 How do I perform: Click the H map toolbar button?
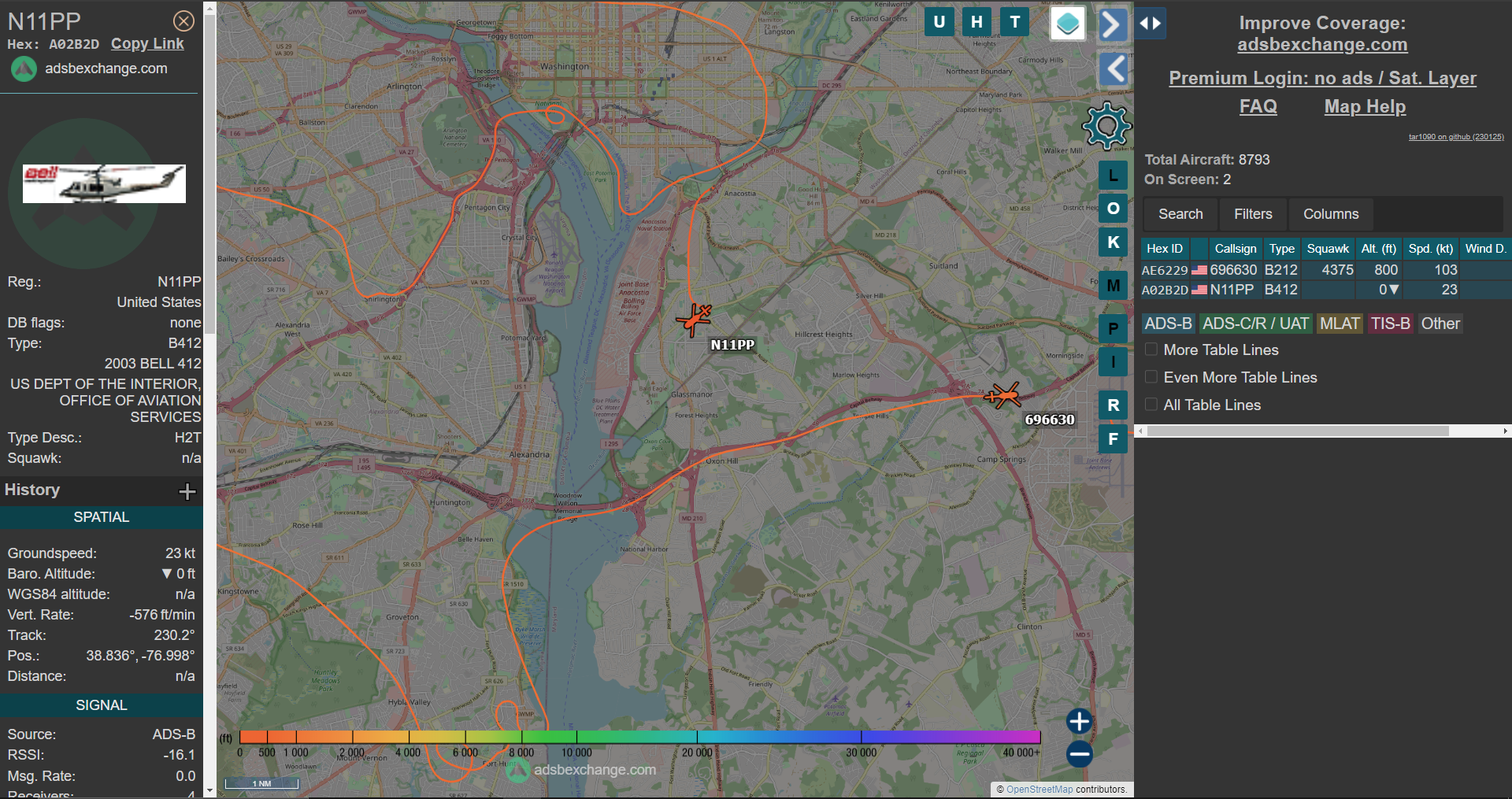click(976, 22)
